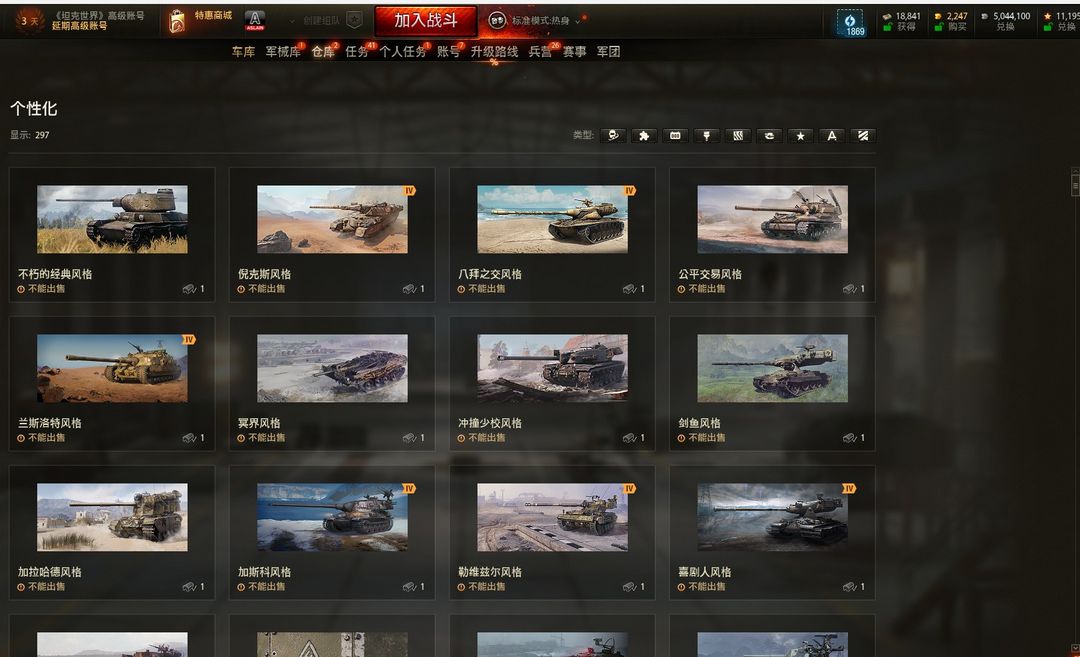Select the camouflage stripes filter icon
The height and width of the screenshot is (657, 1080).
[738, 136]
